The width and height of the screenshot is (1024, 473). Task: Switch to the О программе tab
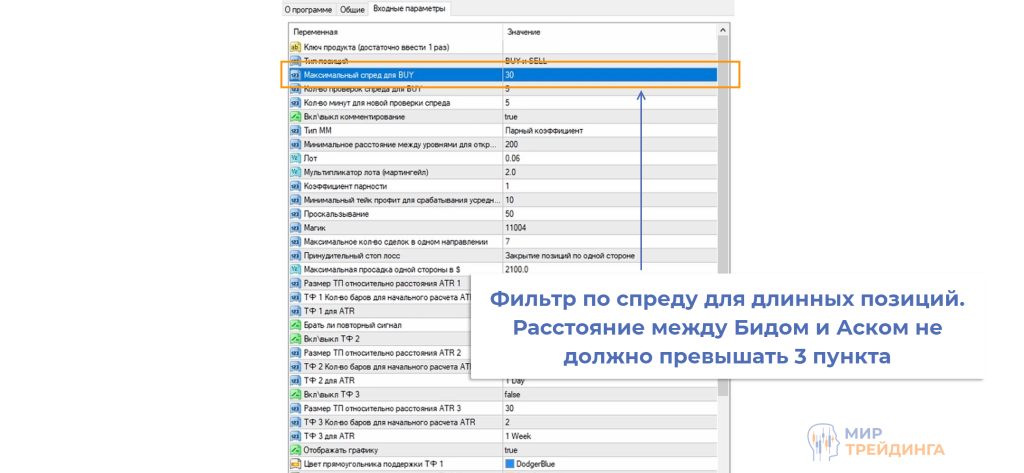tap(310, 9)
